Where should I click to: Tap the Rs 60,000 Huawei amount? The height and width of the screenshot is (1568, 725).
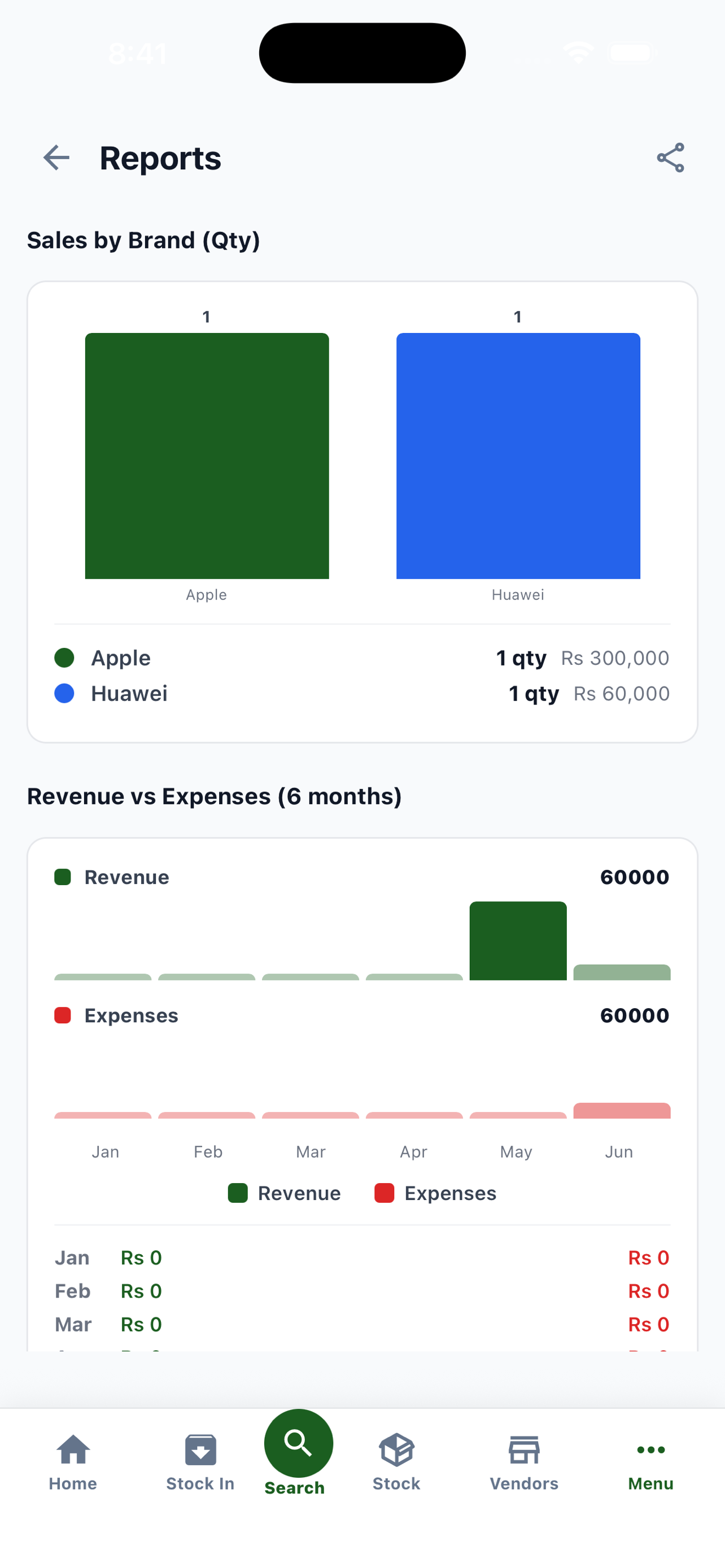[622, 693]
